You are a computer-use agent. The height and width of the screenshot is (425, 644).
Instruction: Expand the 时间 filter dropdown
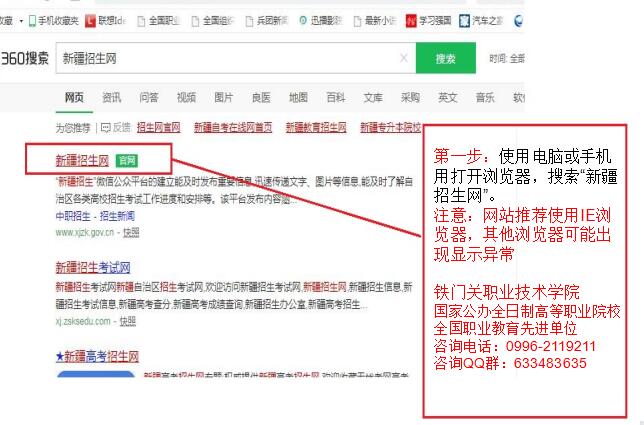coord(506,59)
